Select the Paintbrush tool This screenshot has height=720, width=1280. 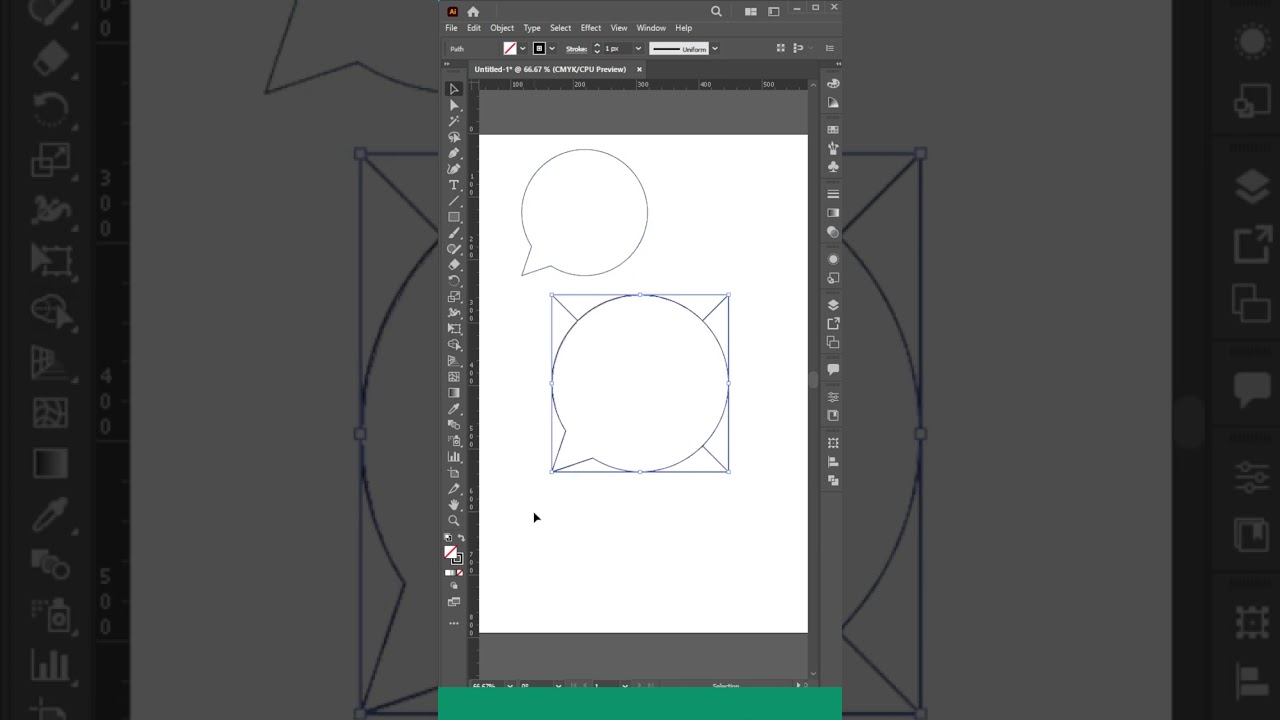tap(454, 233)
